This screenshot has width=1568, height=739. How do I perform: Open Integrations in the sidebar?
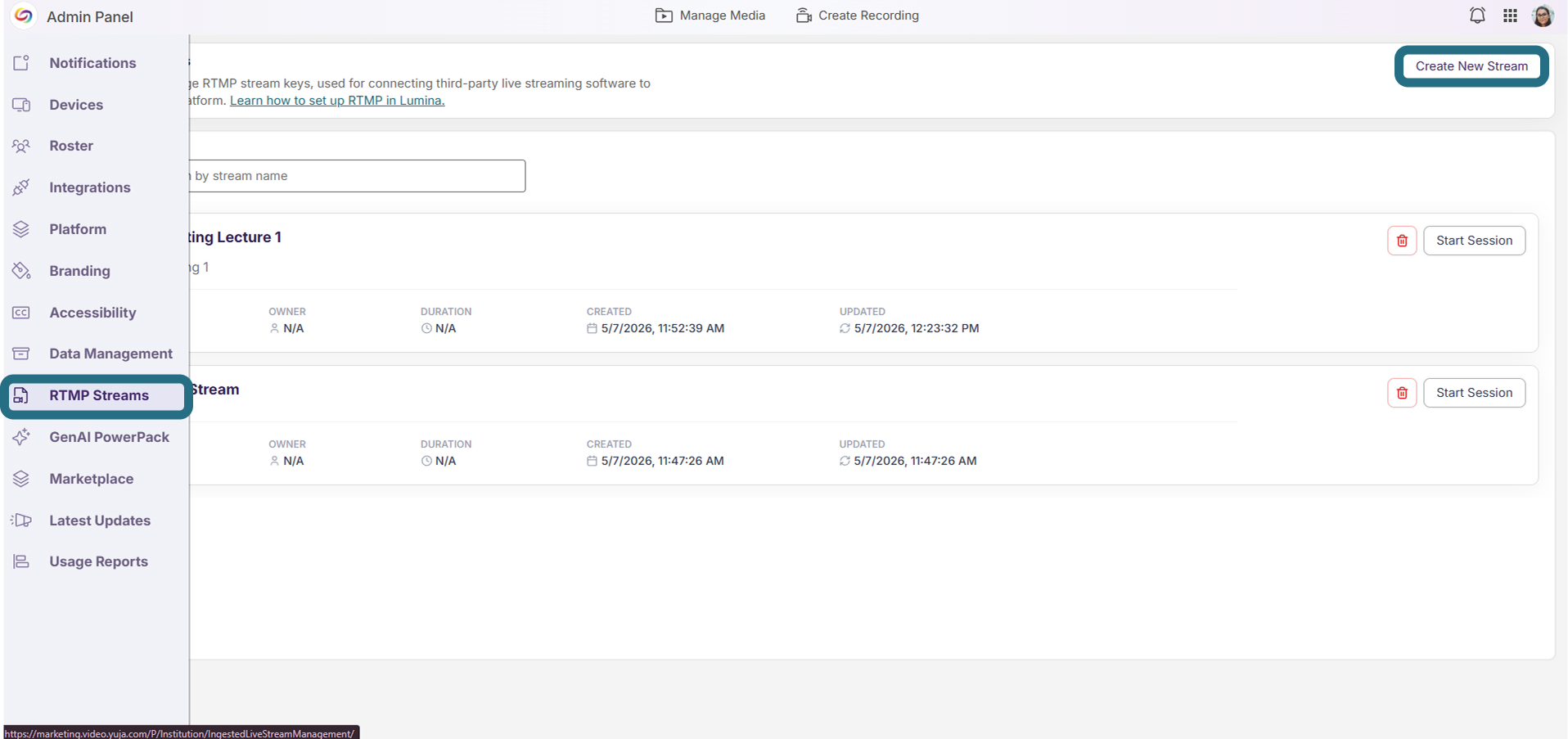click(x=90, y=187)
